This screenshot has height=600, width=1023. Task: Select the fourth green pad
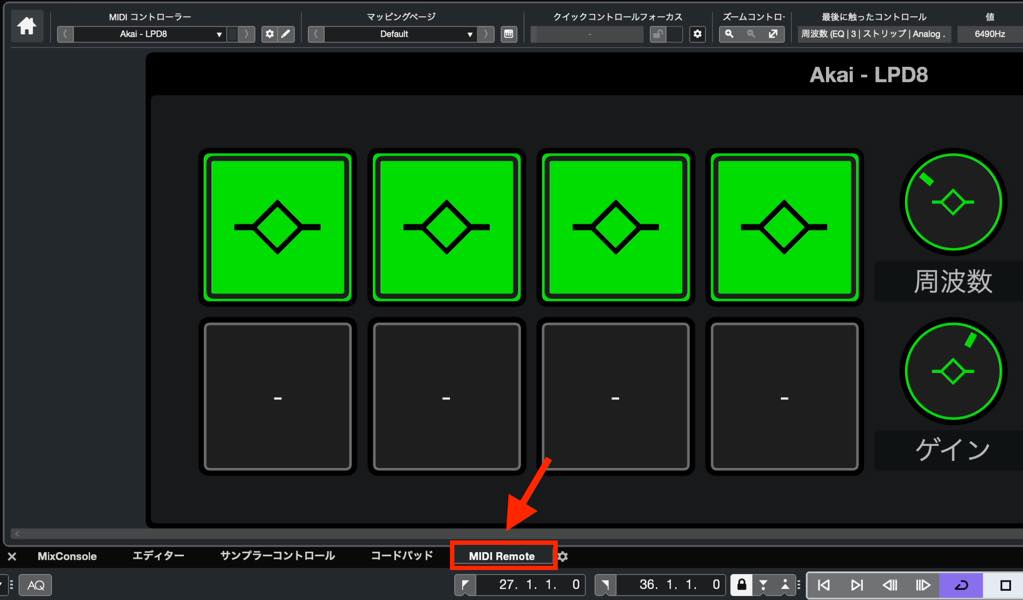pos(784,227)
